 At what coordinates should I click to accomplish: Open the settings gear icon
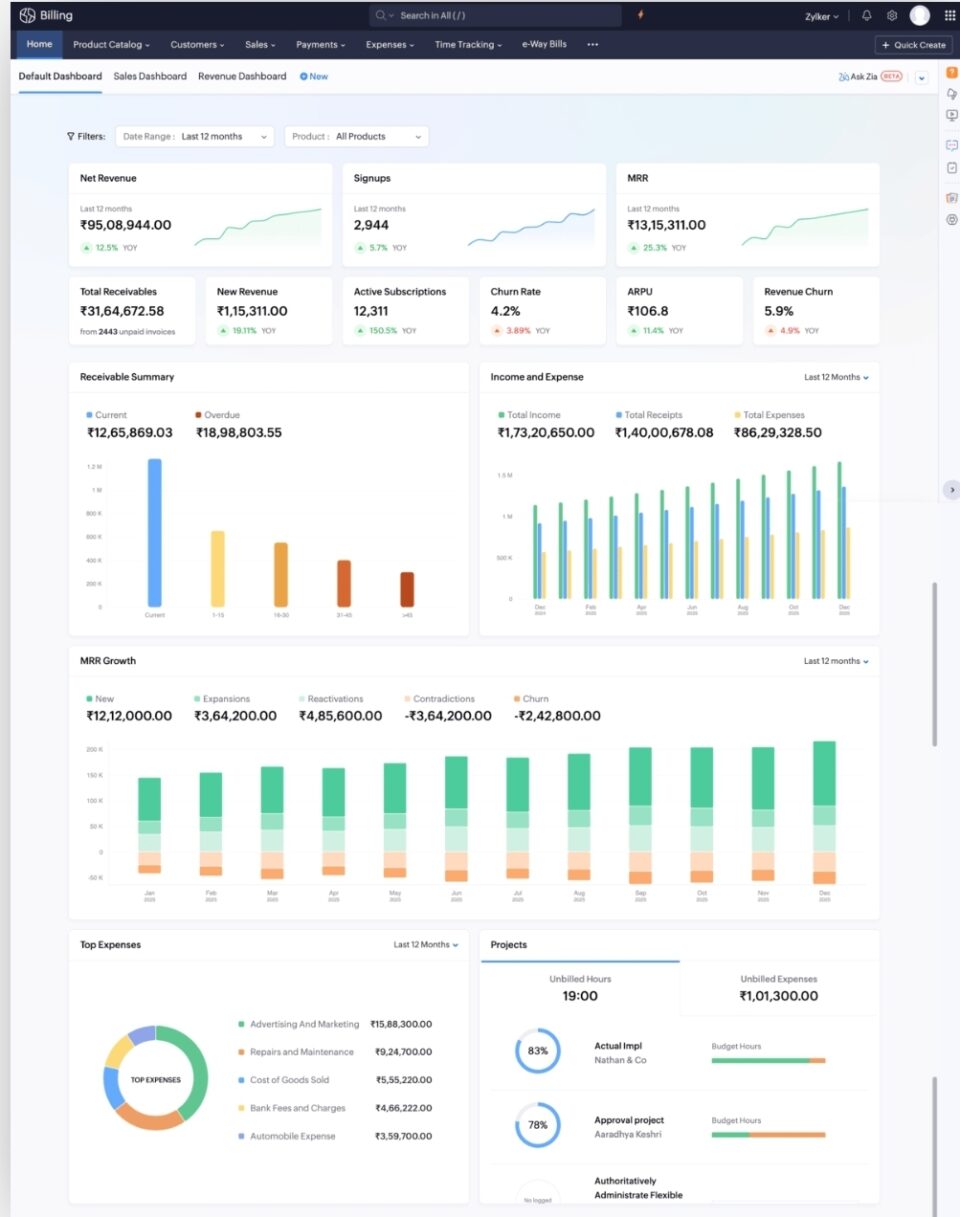pos(892,16)
